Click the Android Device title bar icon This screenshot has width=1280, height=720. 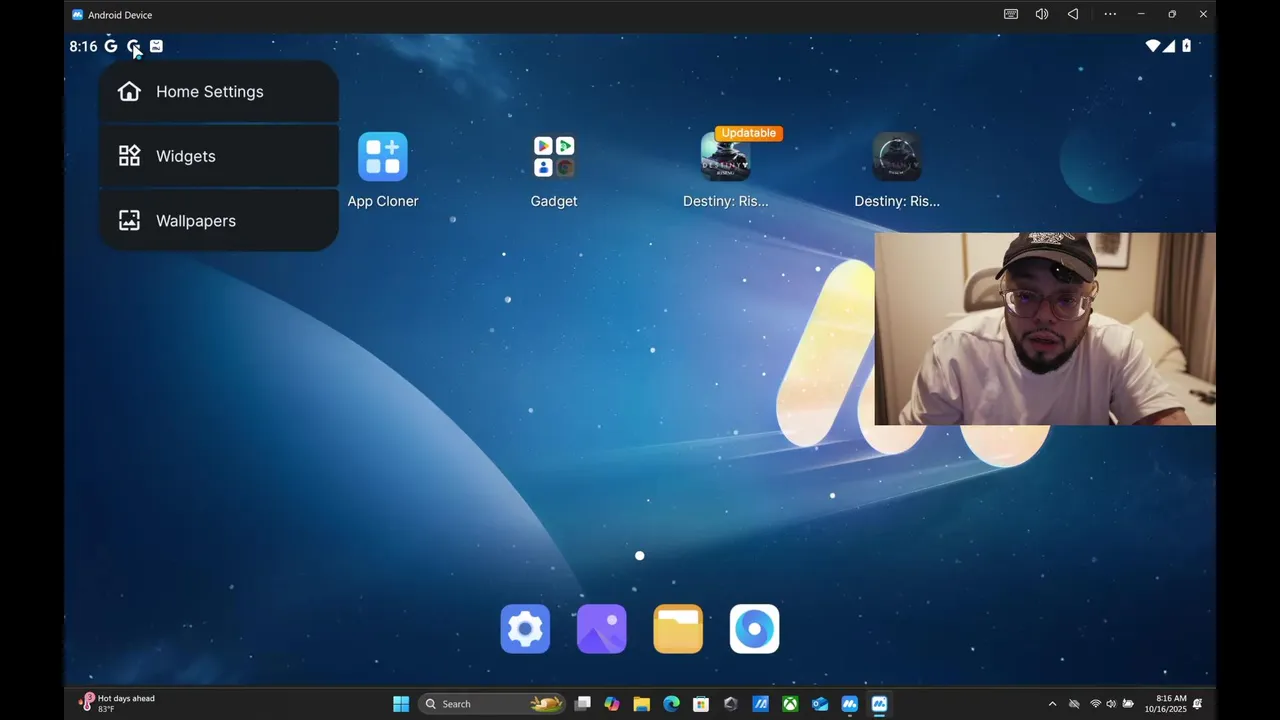click(77, 14)
